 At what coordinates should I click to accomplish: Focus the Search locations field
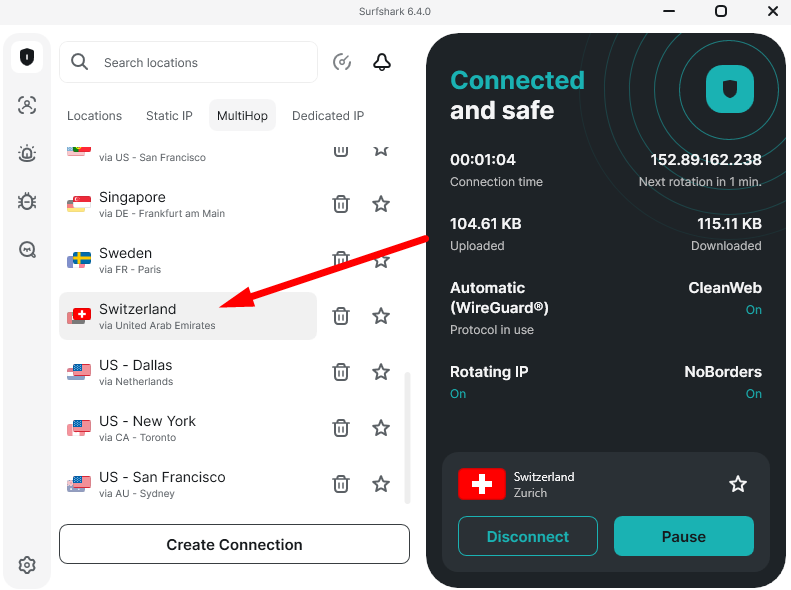pyautogui.click(x=188, y=62)
